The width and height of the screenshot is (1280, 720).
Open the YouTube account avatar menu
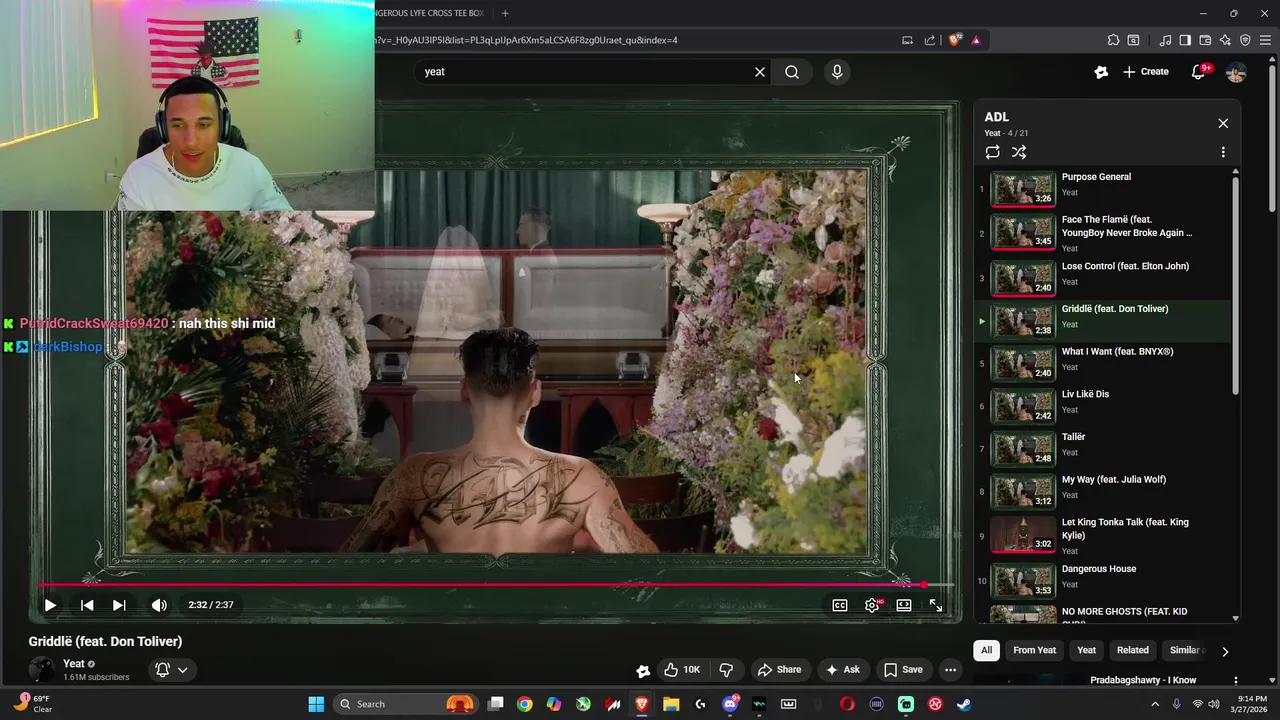[x=1236, y=72]
